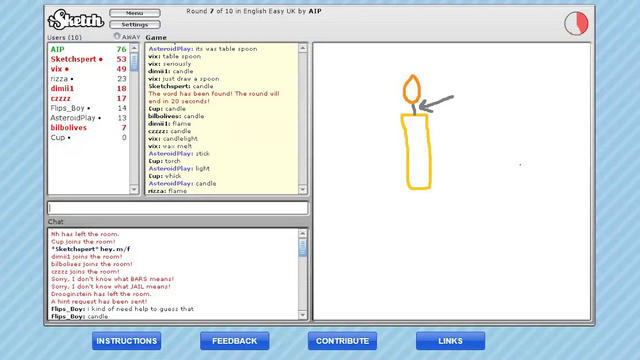
Task: Click the 'Users (10)' header label
Action: point(64,38)
